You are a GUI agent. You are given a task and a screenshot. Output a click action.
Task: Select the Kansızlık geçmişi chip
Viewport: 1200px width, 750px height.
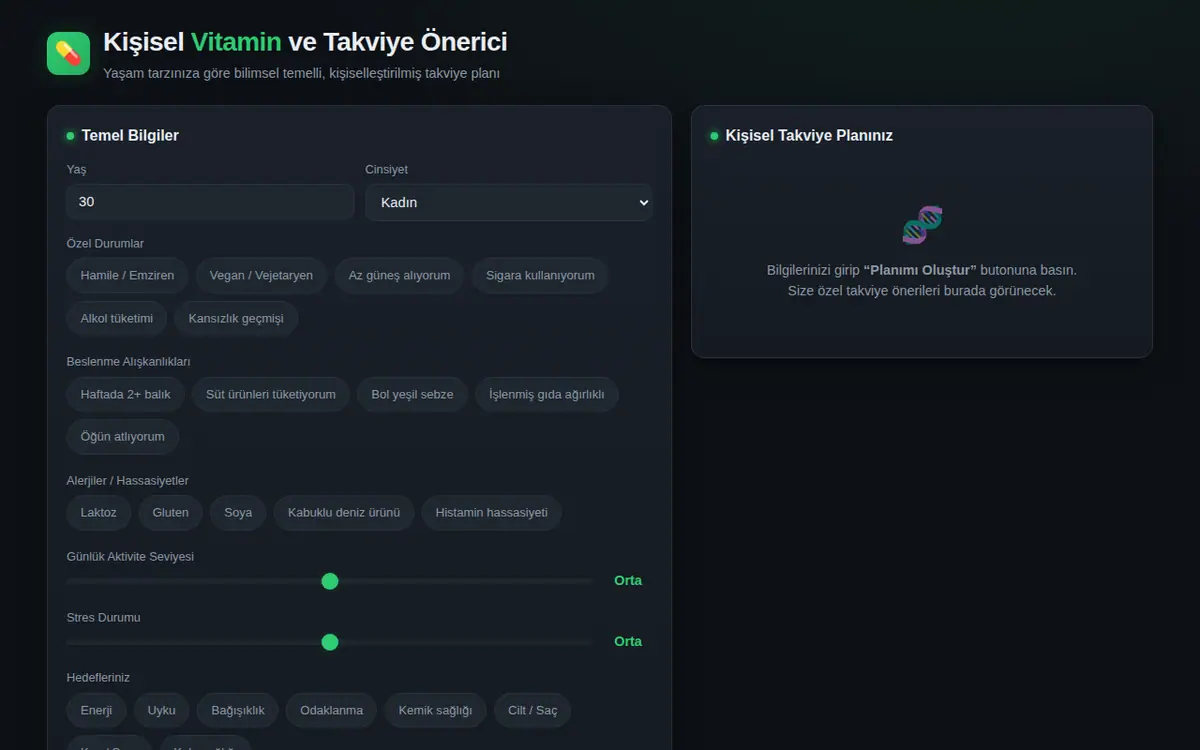click(236, 319)
